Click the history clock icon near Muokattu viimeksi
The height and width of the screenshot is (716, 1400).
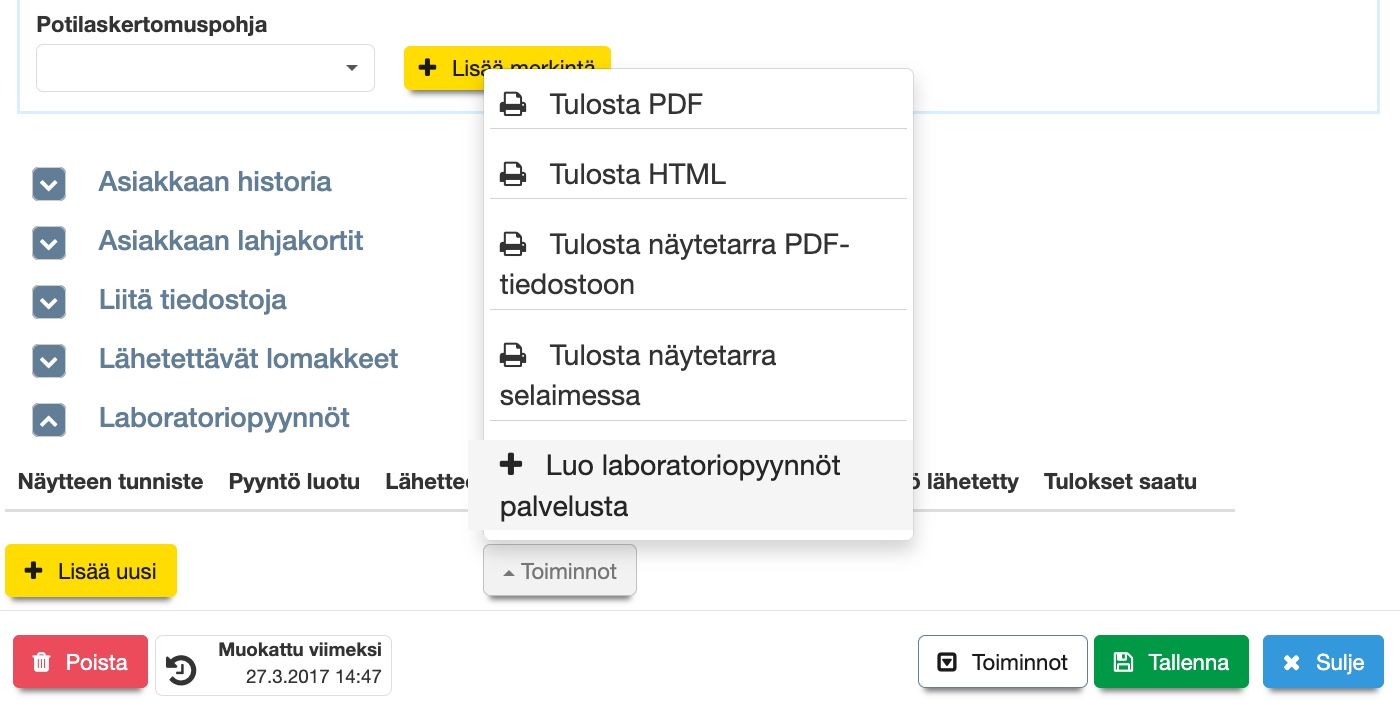(x=181, y=668)
